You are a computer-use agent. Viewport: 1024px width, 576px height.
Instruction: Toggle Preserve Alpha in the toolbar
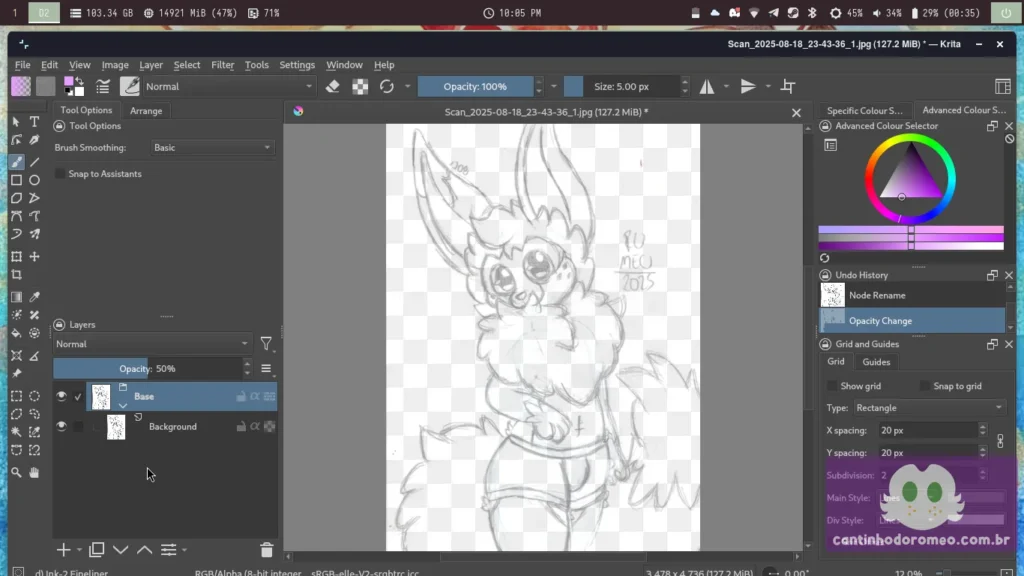tap(360, 86)
